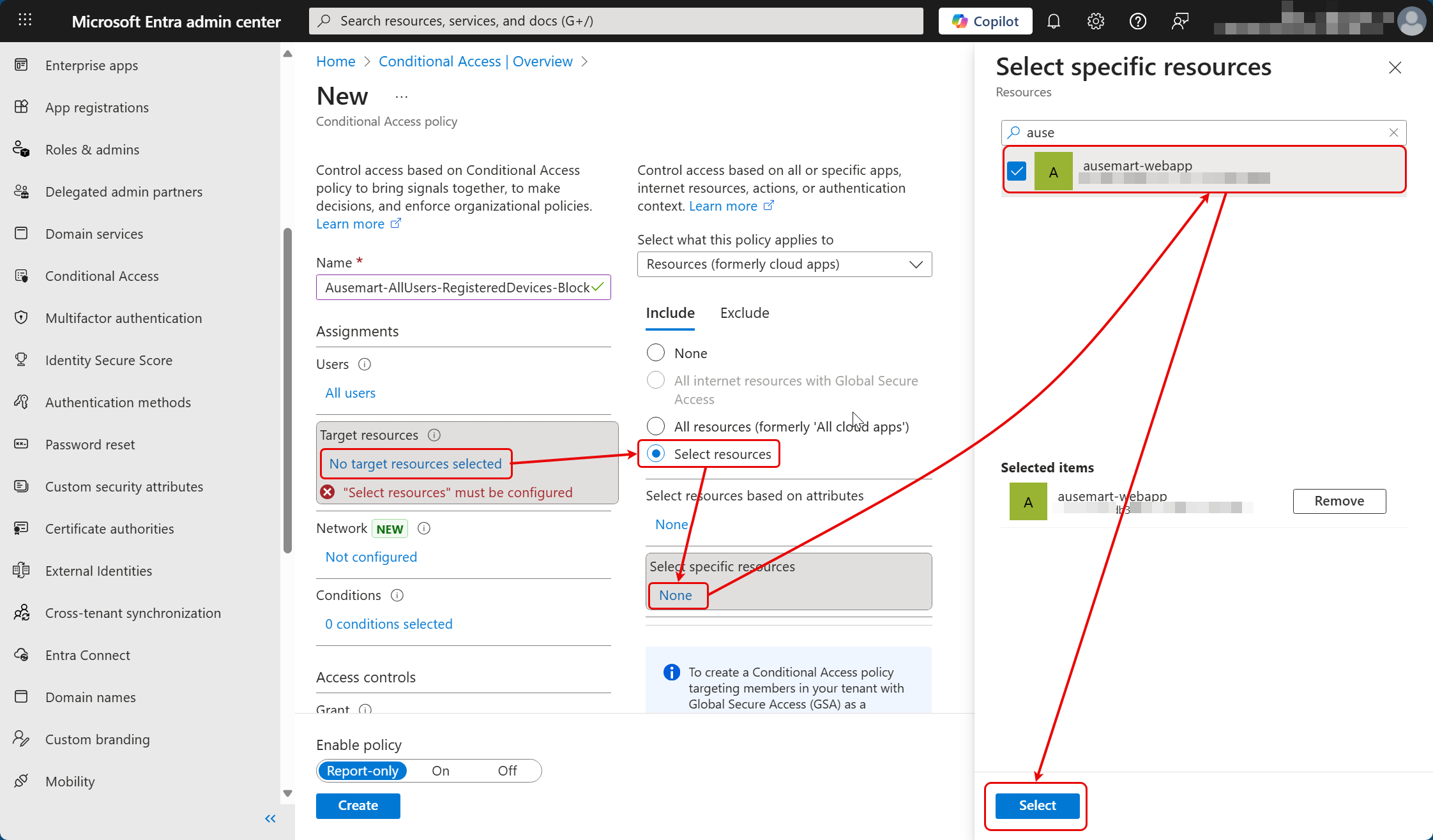
Task: Choose All resources radio option
Action: (656, 426)
